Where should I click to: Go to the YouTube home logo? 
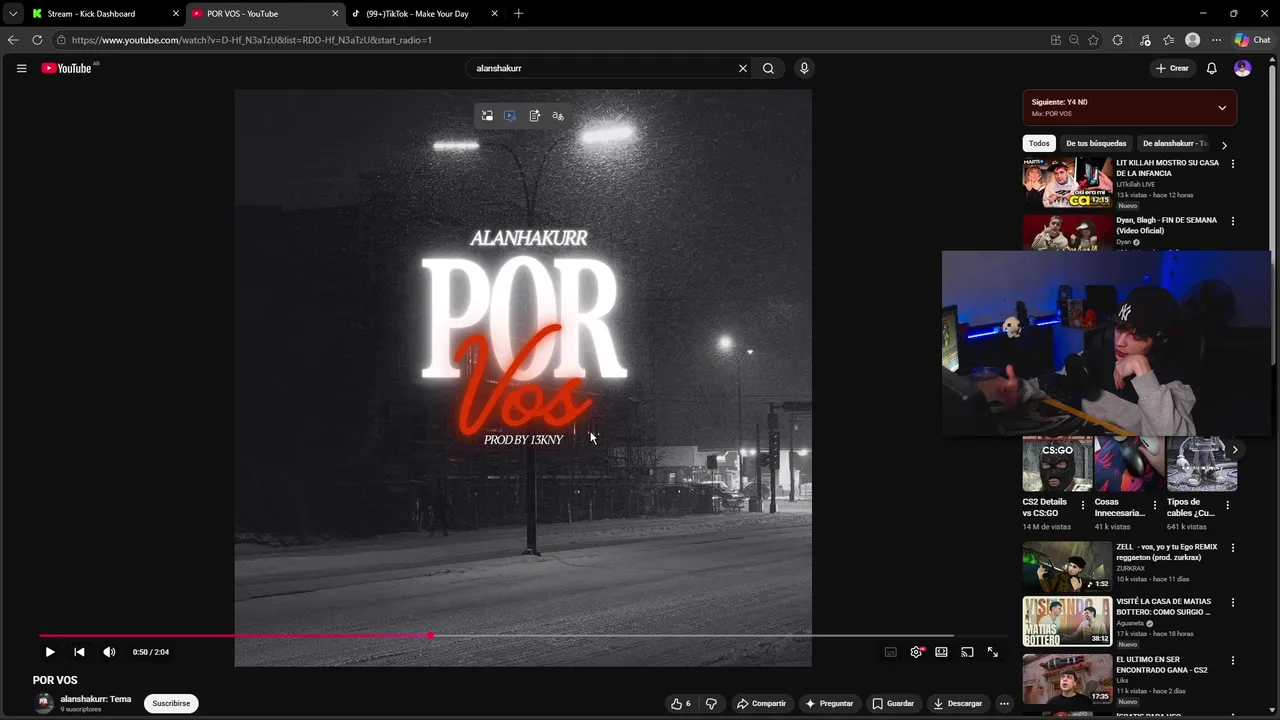coord(67,68)
